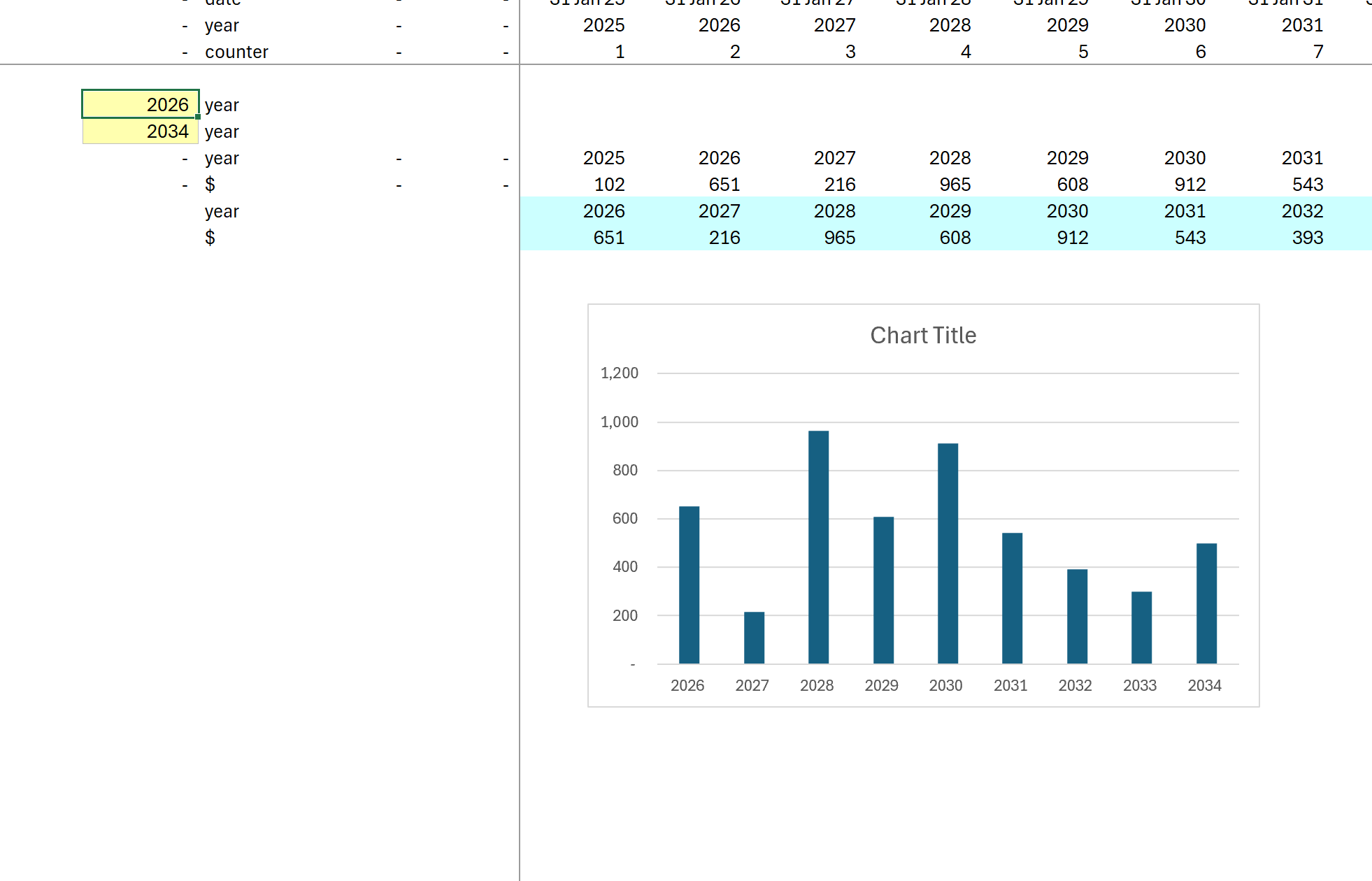Select the counter row label
Image resolution: width=1372 pixels, height=881 pixels.
coord(236,52)
